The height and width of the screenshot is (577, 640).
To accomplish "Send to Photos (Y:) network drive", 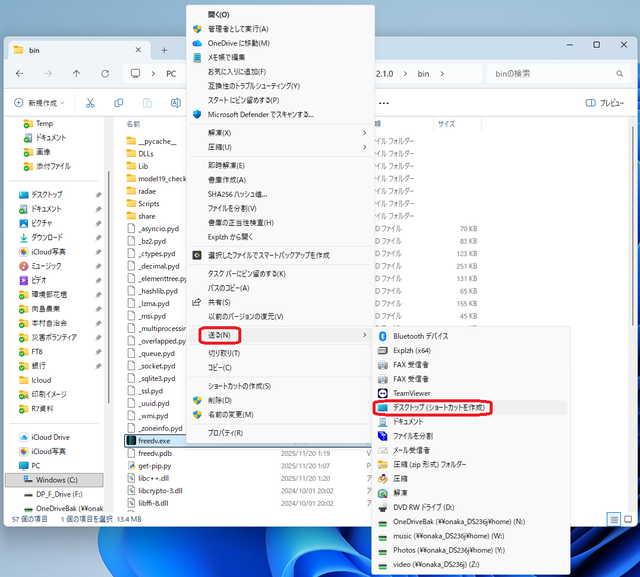I will [471, 550].
